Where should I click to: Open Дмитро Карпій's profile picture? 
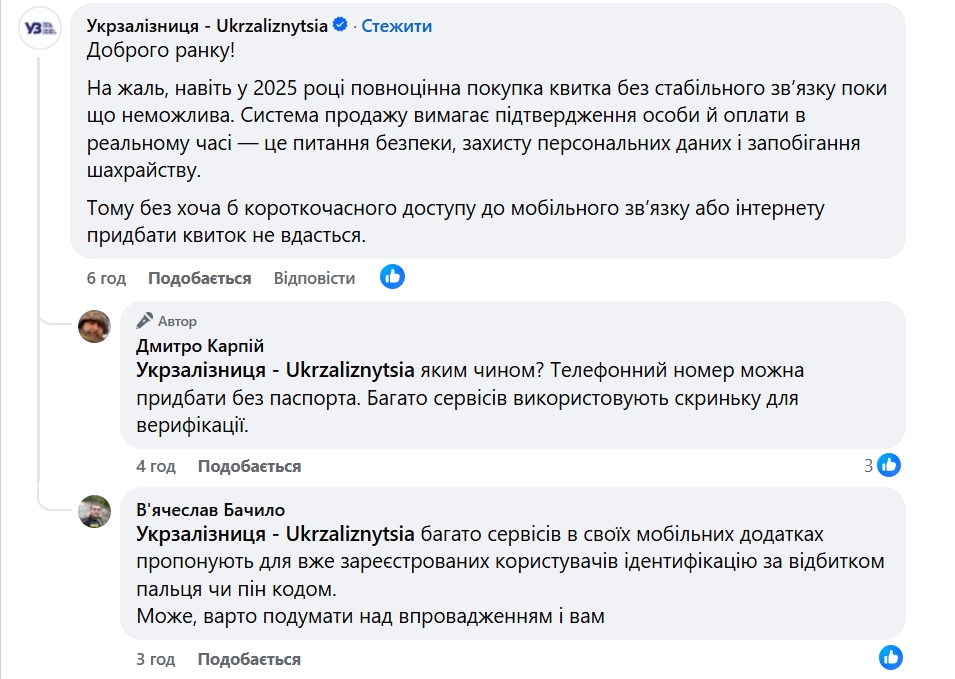pos(95,326)
